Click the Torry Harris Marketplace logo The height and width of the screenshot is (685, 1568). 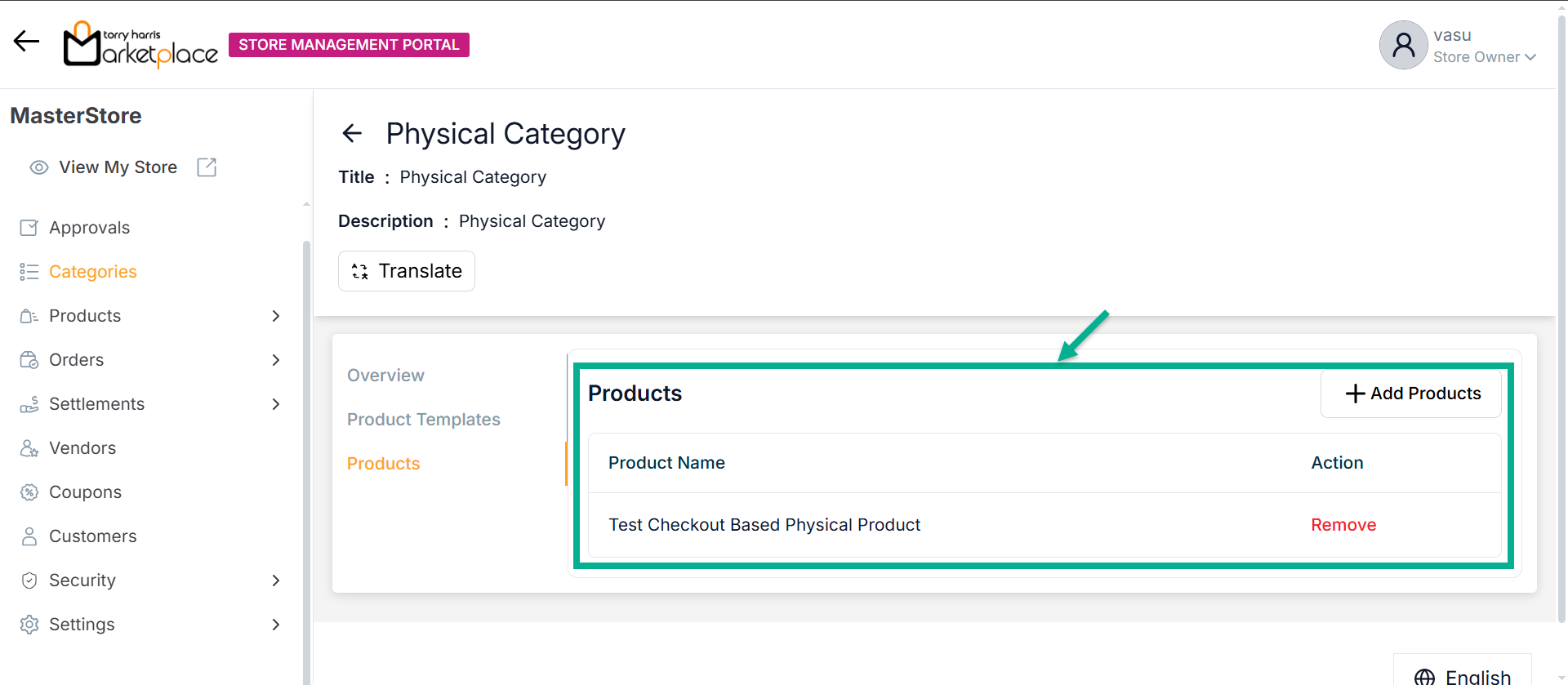tap(140, 44)
